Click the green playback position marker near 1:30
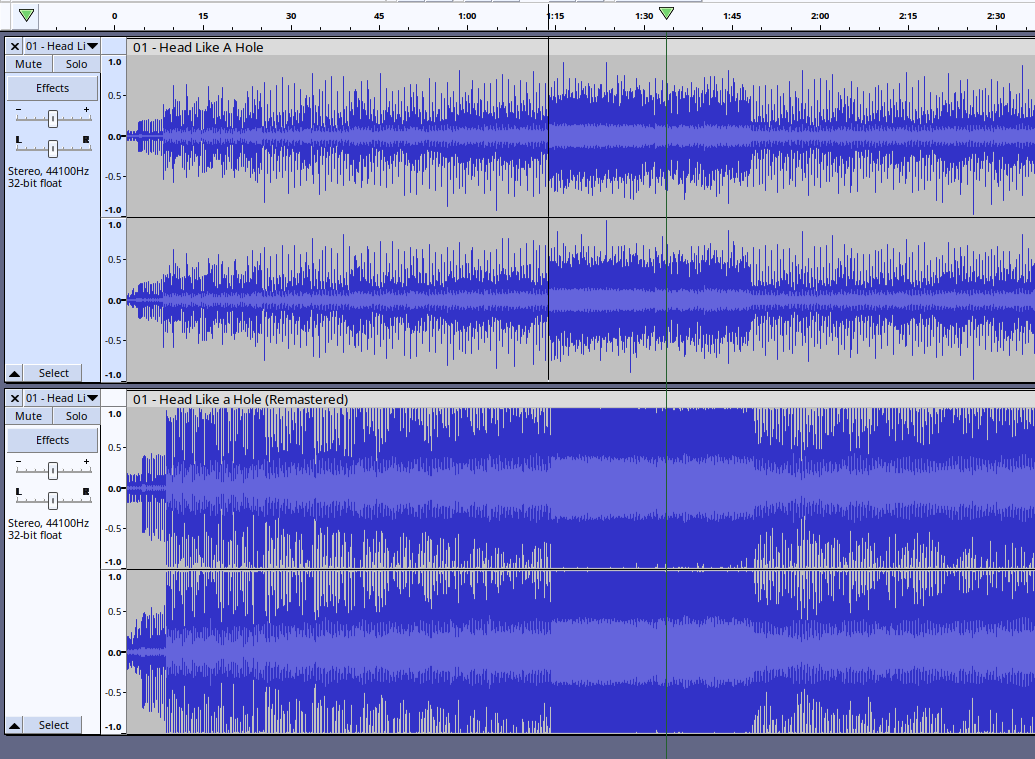This screenshot has width=1035, height=759. click(x=667, y=13)
